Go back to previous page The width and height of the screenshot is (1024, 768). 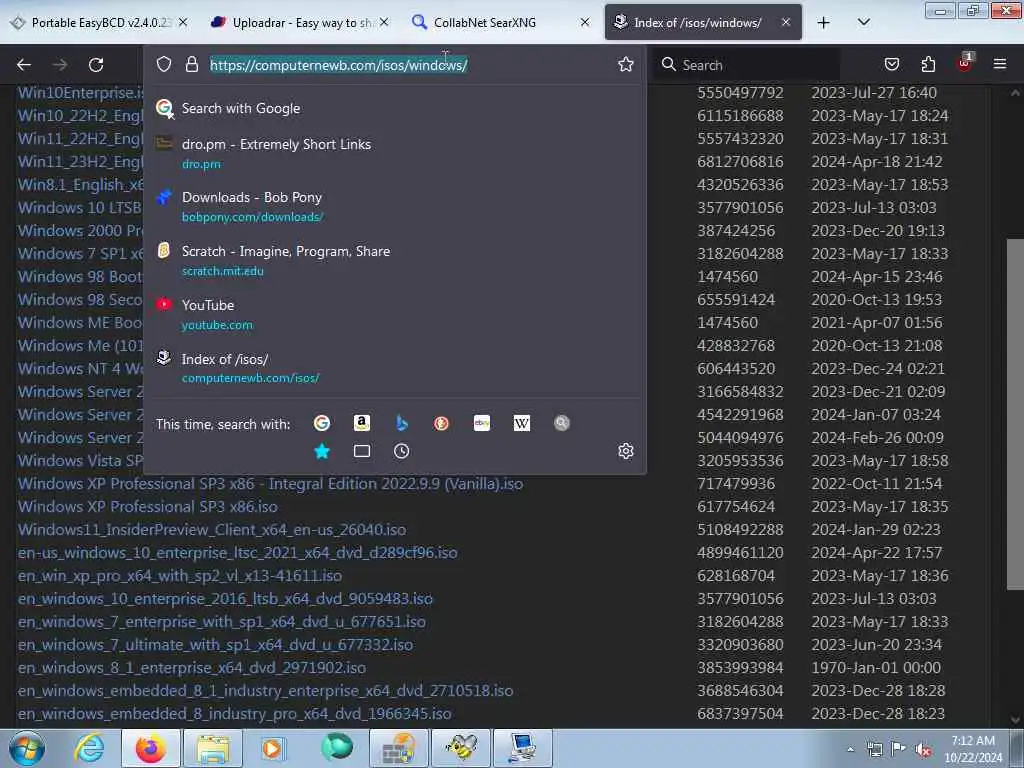pyautogui.click(x=24, y=65)
